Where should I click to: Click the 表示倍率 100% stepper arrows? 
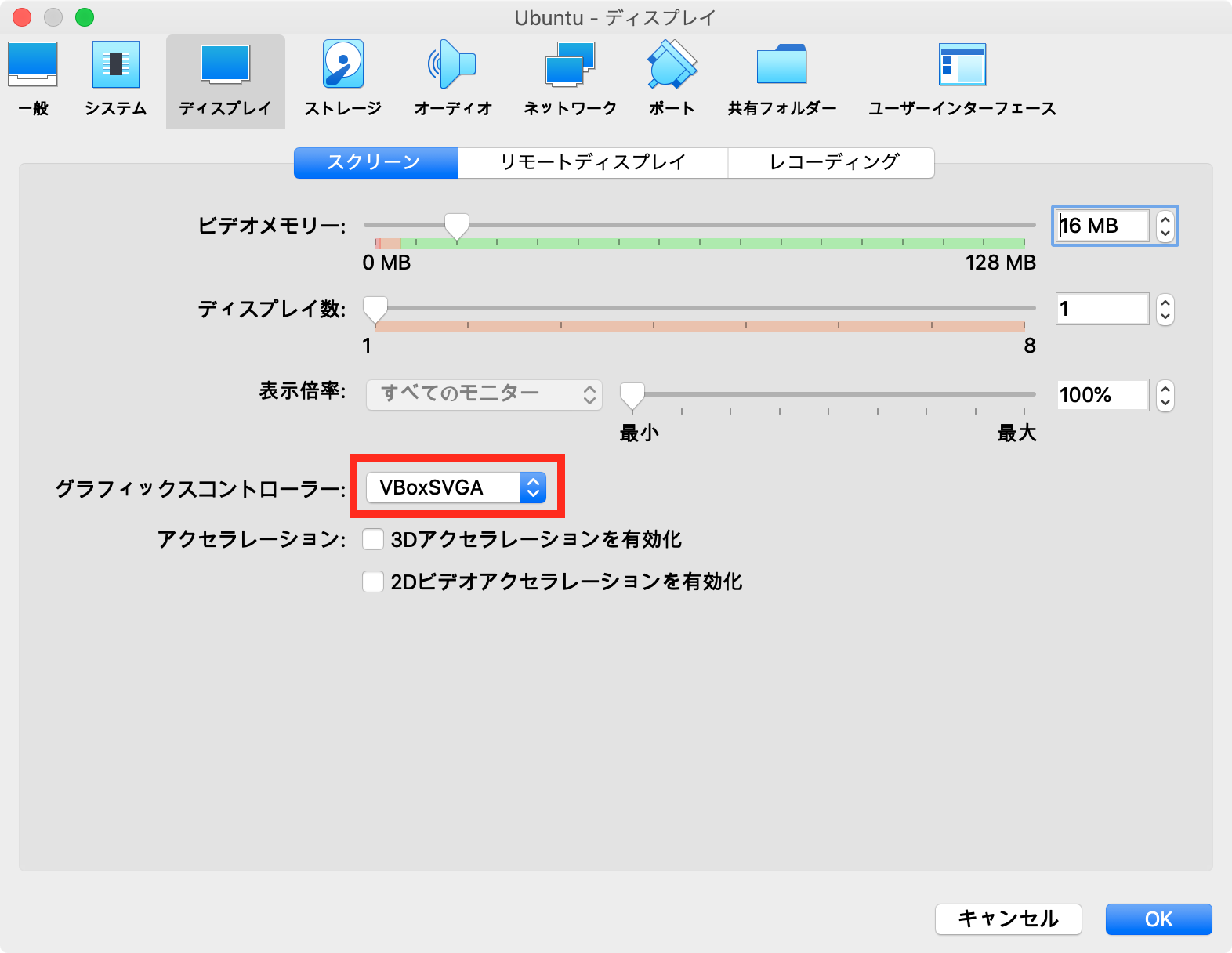1165,395
